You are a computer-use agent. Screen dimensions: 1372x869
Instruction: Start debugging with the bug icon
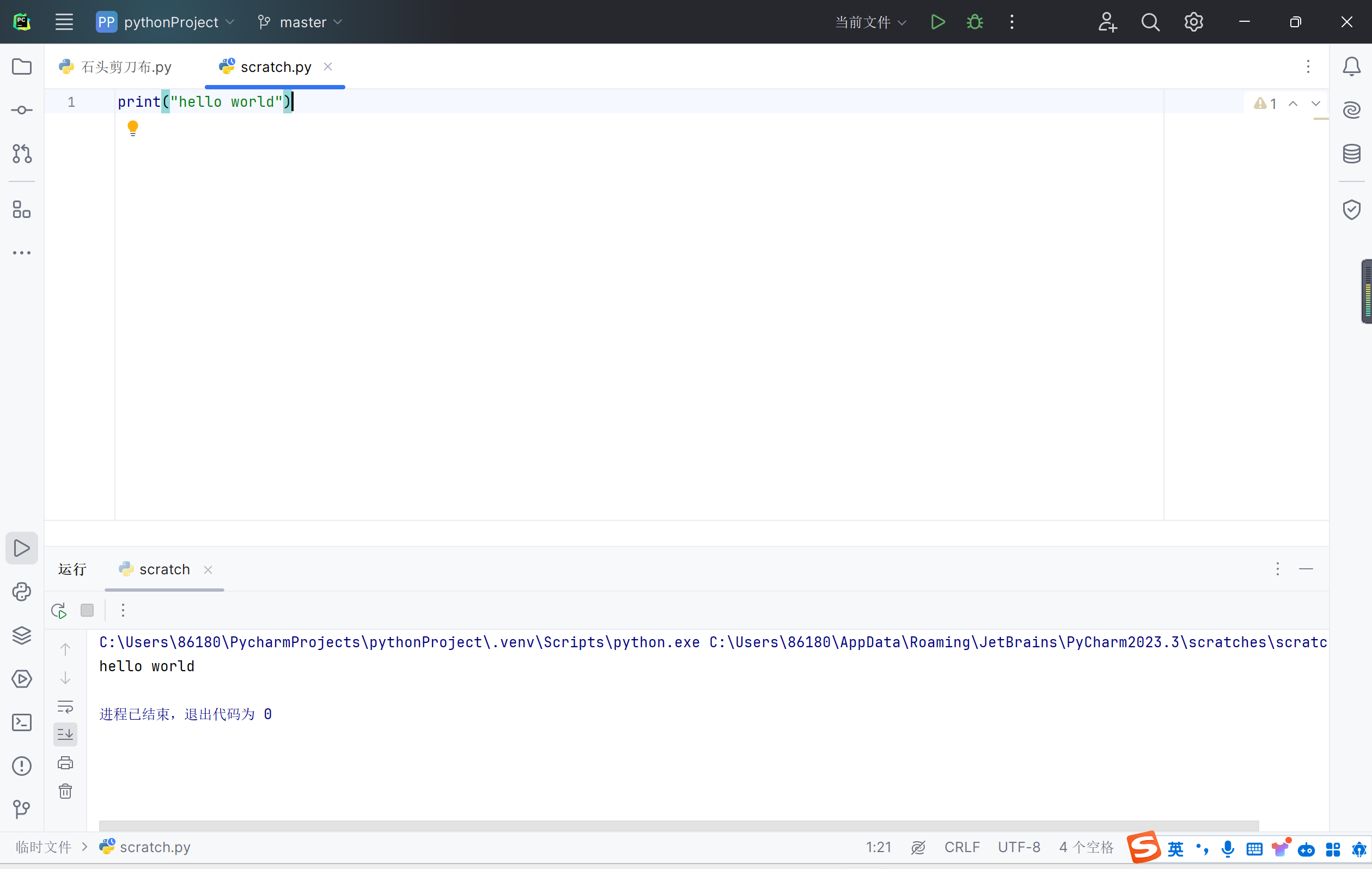pos(974,22)
